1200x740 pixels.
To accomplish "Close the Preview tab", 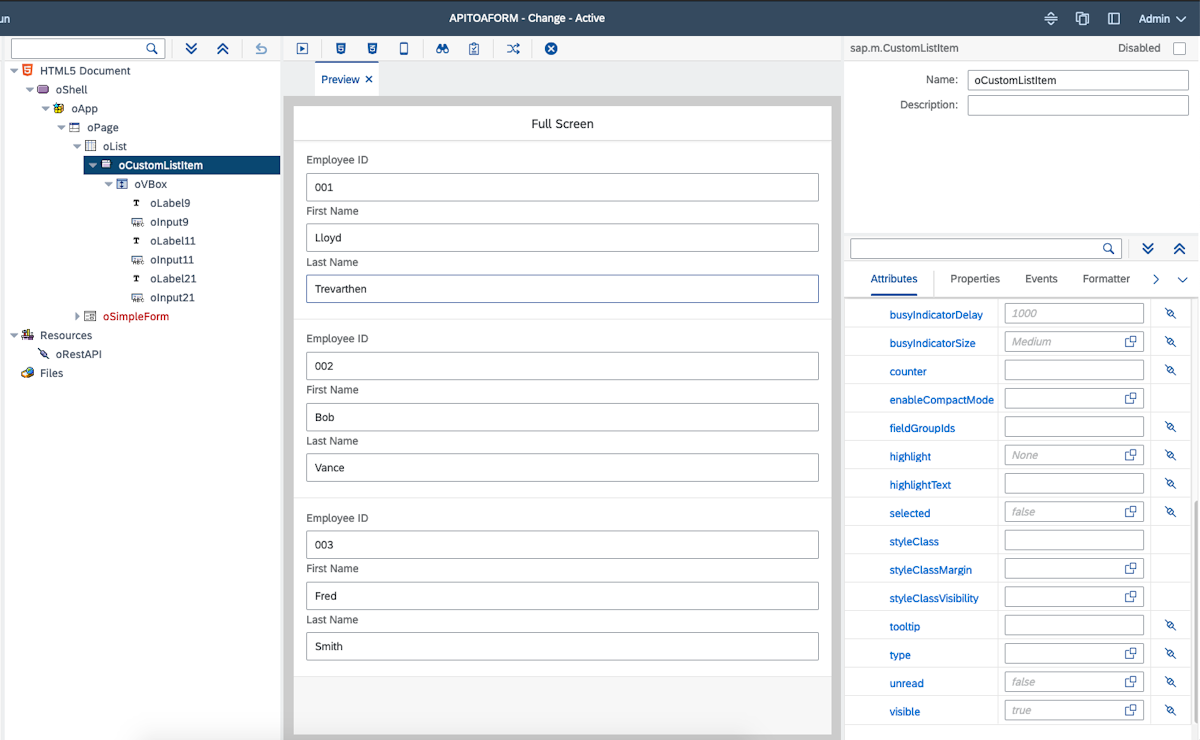I will [369, 80].
